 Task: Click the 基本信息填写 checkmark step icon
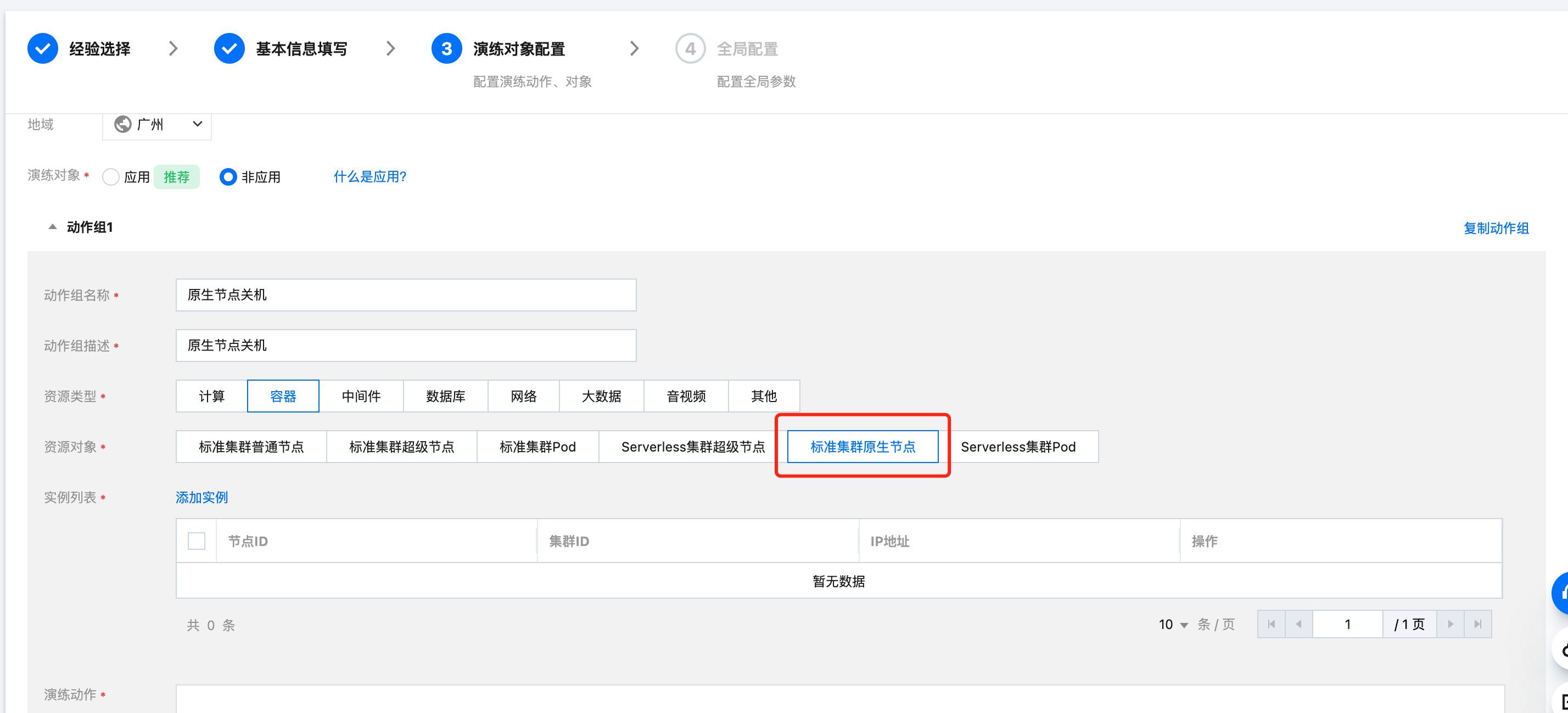229,49
